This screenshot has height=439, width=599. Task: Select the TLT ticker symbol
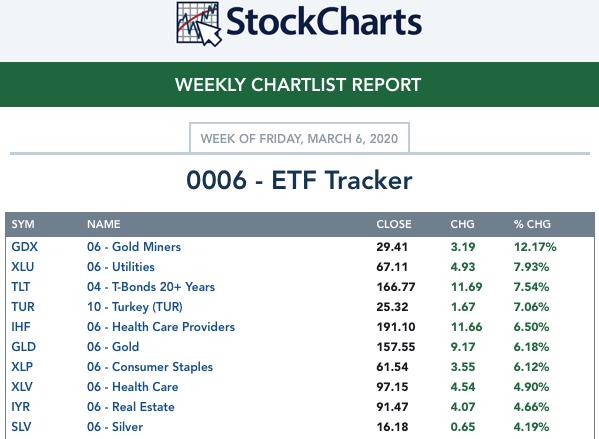(x=21, y=287)
